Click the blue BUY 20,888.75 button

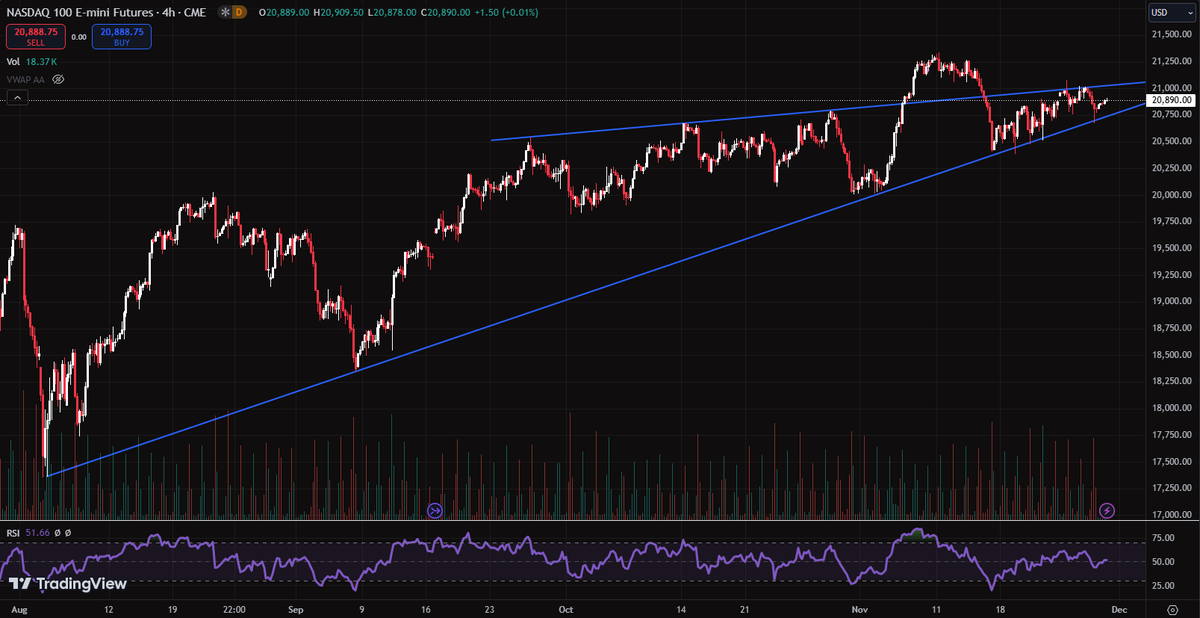pyautogui.click(x=121, y=37)
